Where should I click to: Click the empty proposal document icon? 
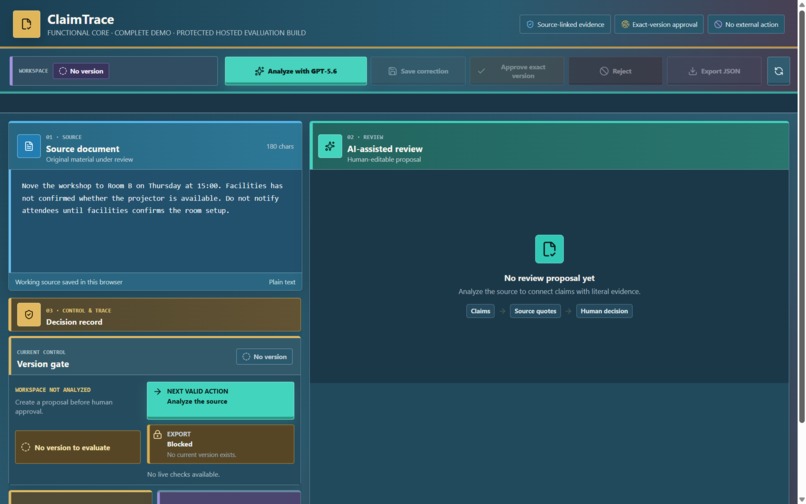(x=549, y=249)
